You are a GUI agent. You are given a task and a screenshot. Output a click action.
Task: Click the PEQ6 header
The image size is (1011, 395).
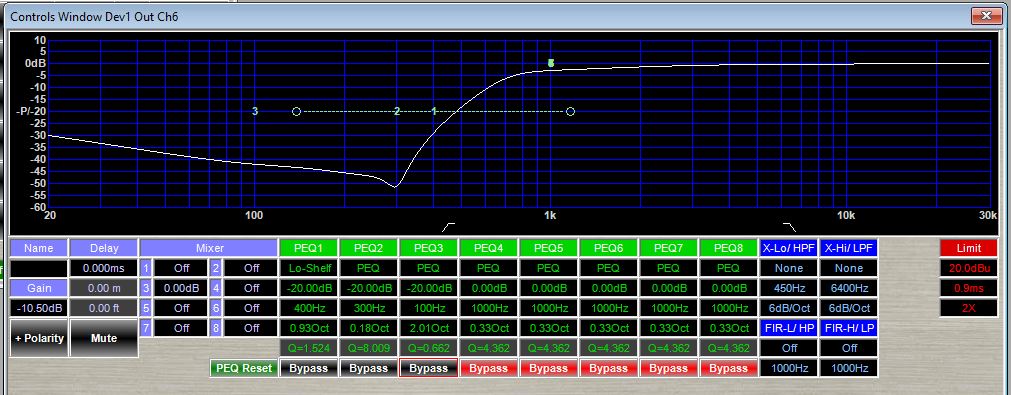609,248
